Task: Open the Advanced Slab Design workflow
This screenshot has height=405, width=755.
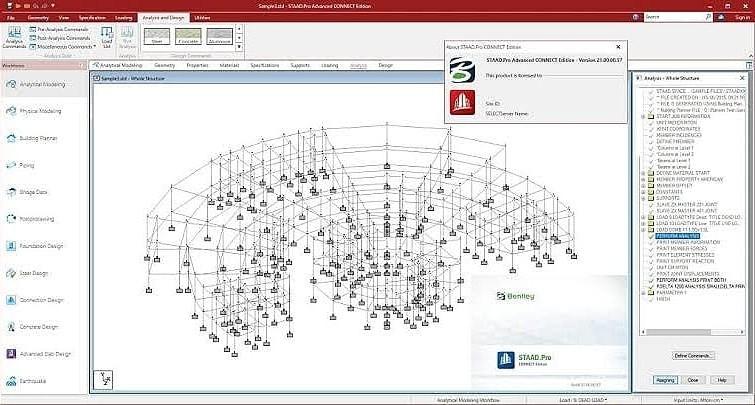Action: click(x=39, y=354)
